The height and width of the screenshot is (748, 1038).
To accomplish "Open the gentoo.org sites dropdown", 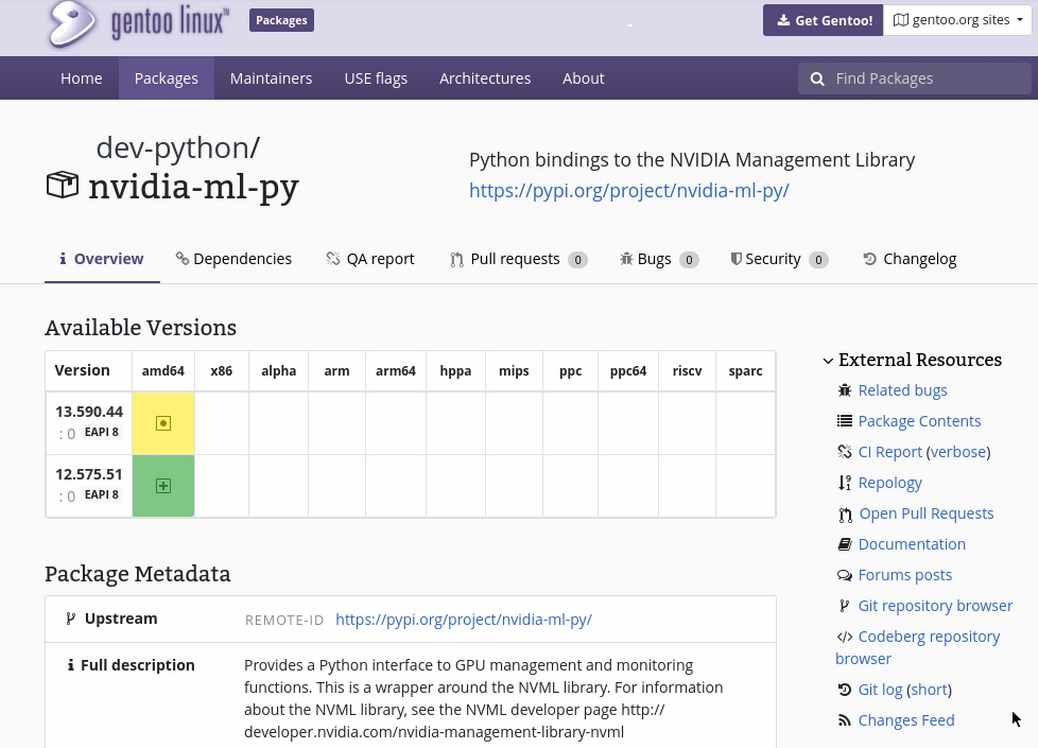I will click(x=957, y=20).
